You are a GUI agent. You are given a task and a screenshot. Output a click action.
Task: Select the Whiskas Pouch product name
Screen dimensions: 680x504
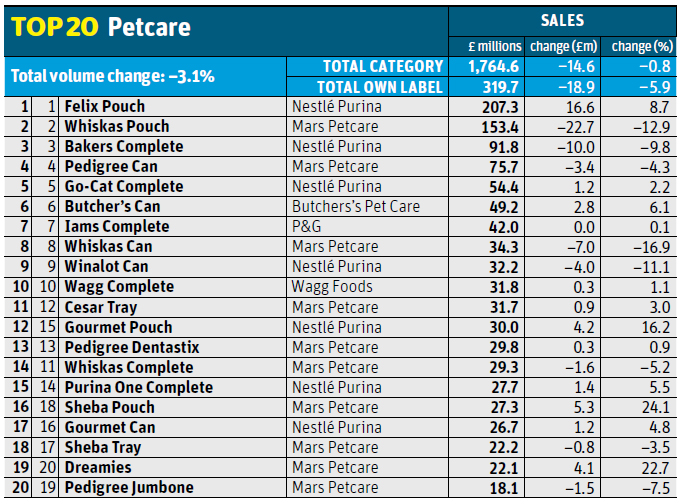[116, 126]
